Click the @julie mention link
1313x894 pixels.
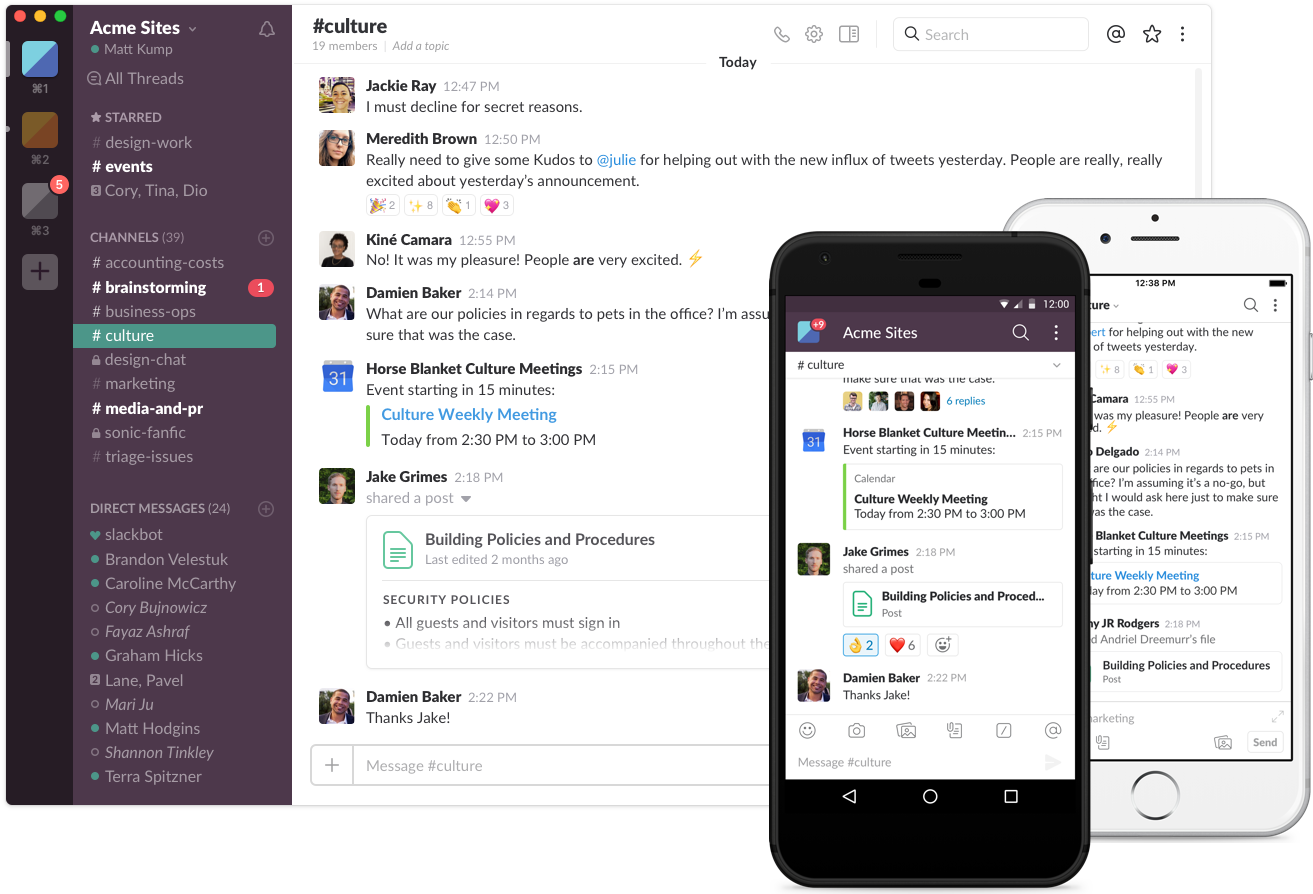616,160
